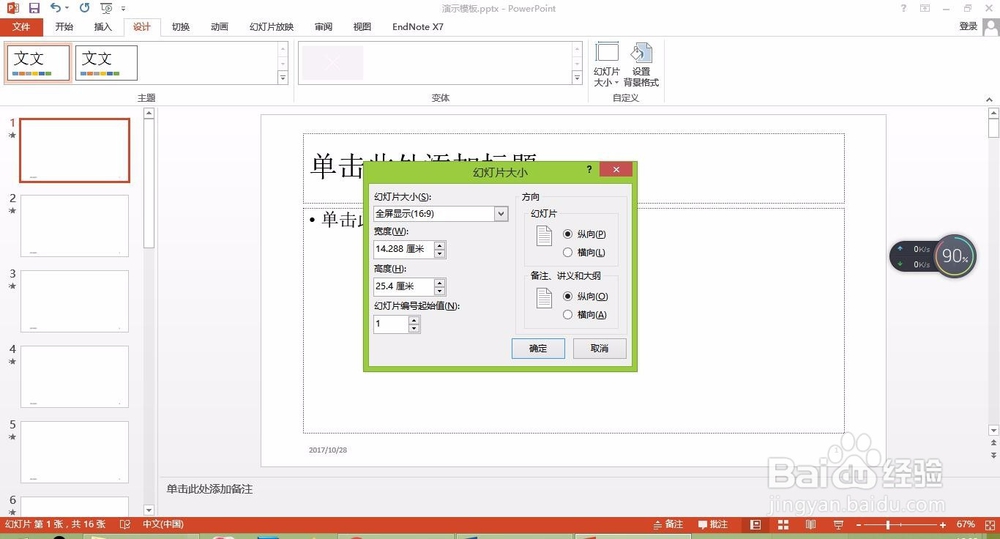Open Format Background (设置背景格式) button
Screen dimensions: 1000x539
tap(641, 64)
